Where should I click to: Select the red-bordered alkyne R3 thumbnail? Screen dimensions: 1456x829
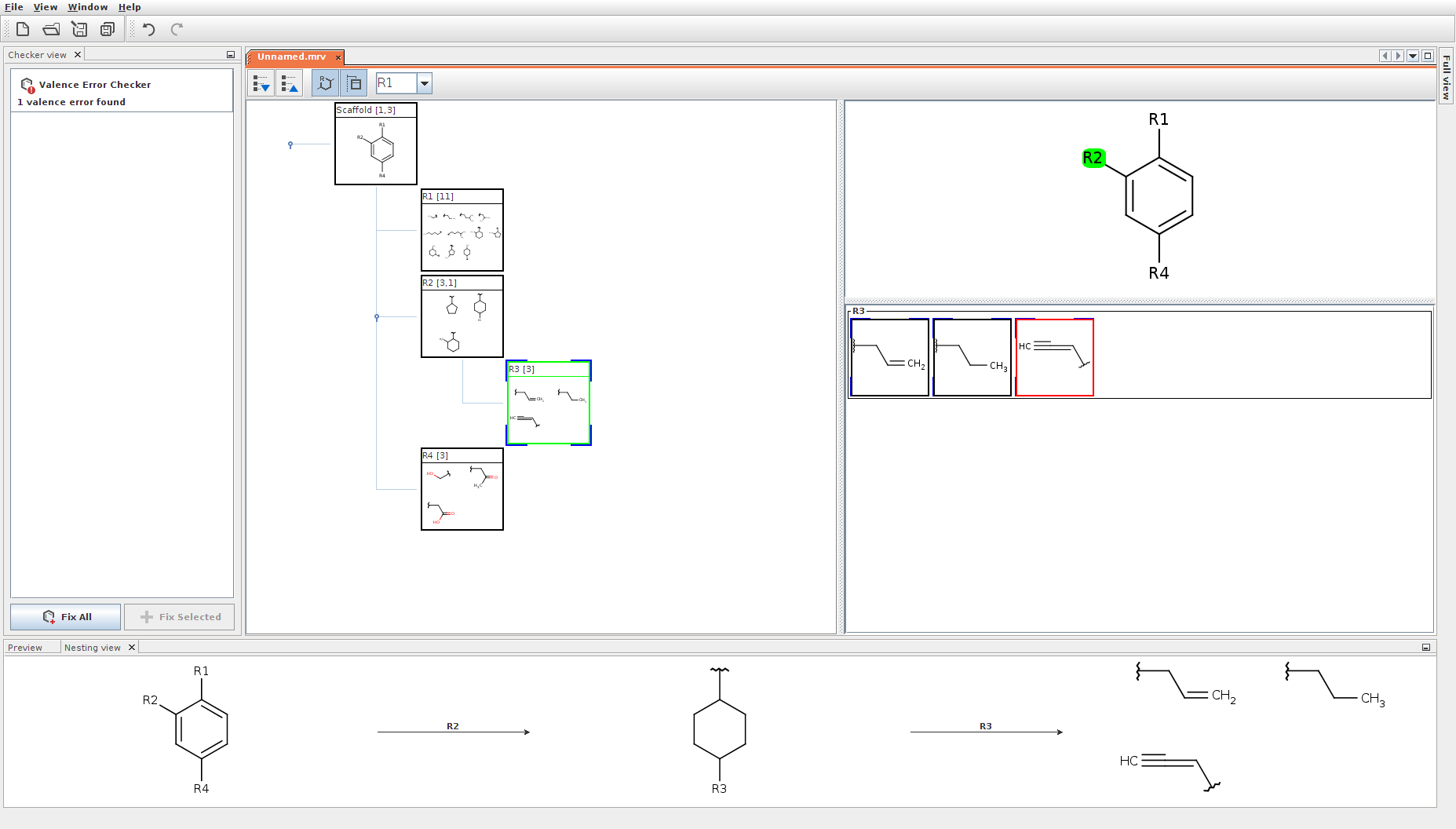[1054, 357]
